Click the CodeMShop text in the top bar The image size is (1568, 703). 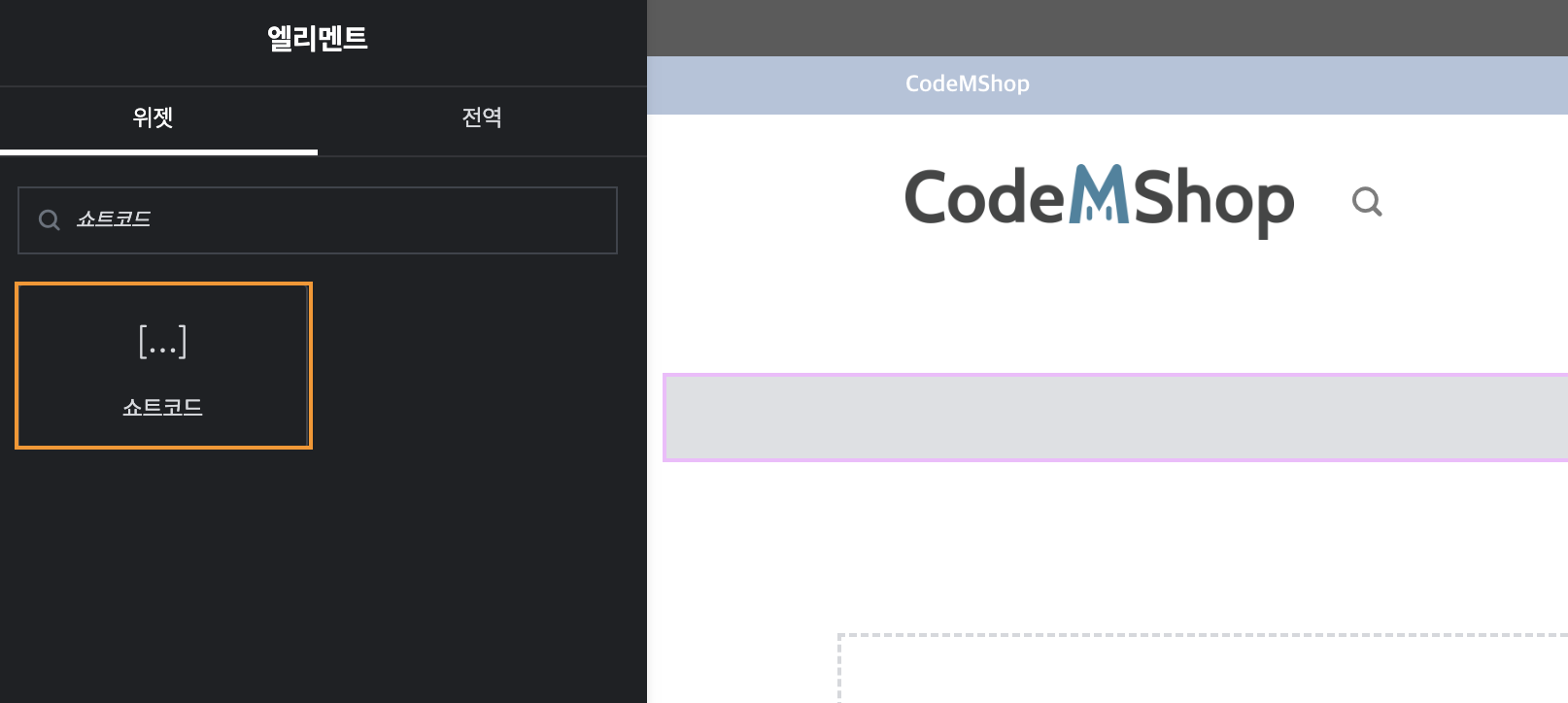coord(967,84)
